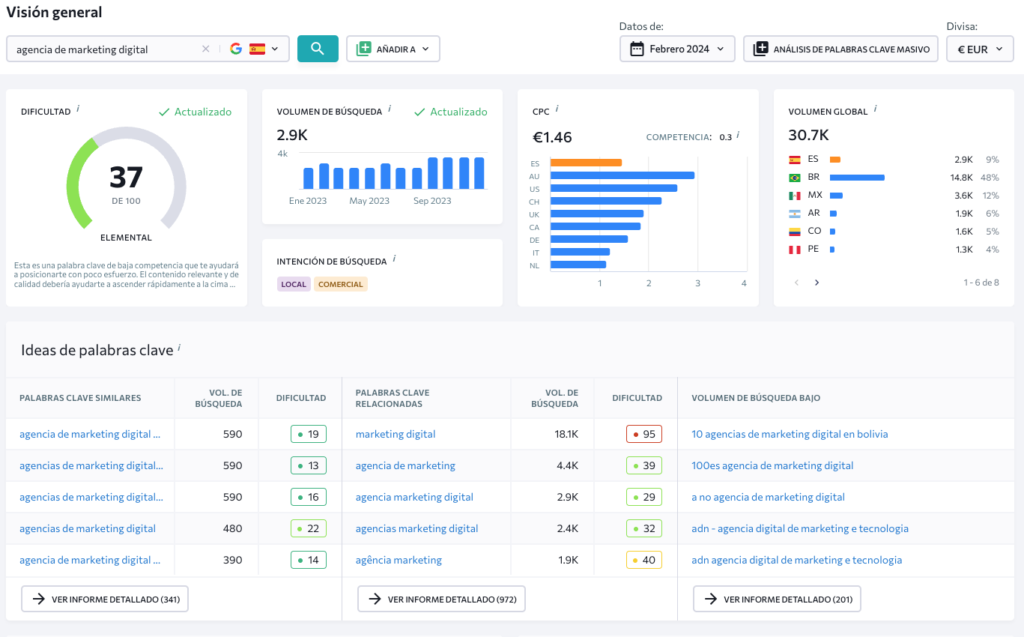This screenshot has height=637, width=1024.
Task: Click the info icon next to CPC
Action: point(556,109)
